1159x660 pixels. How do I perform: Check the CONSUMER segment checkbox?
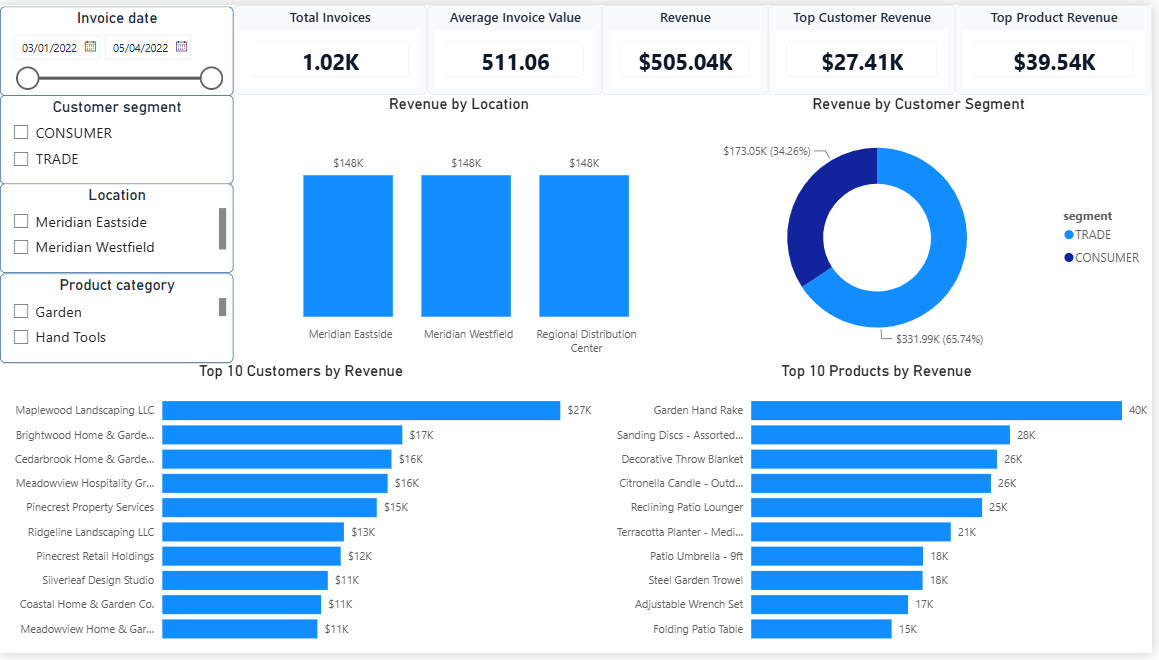click(21, 132)
